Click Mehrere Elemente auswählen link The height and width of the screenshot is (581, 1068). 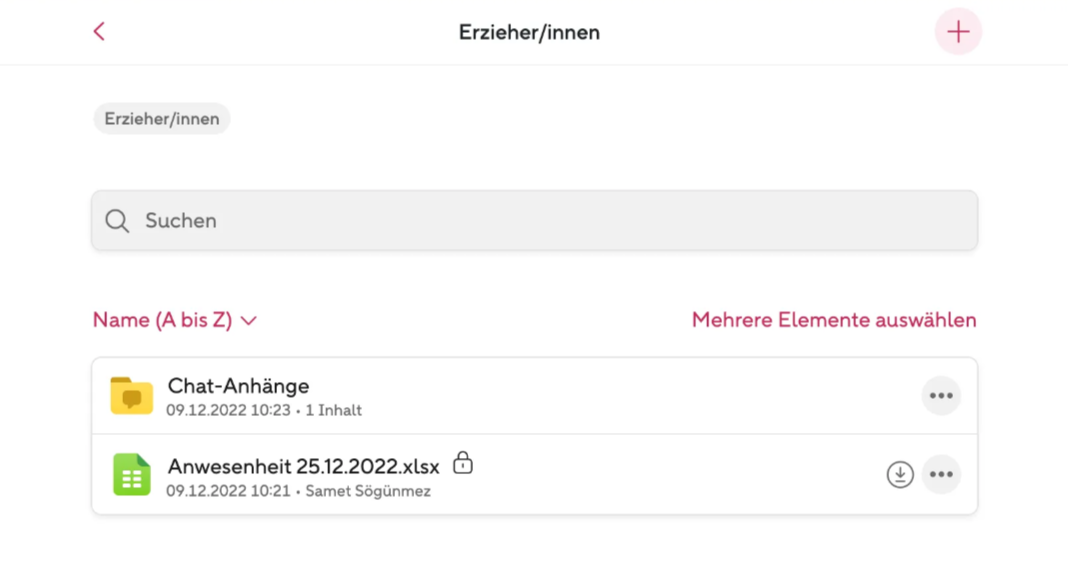[834, 320]
